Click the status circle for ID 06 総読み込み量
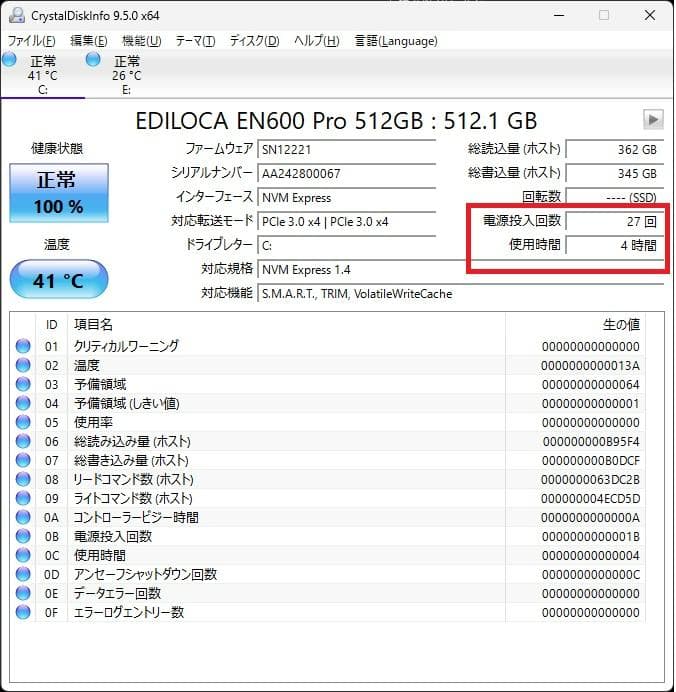This screenshot has height=692, width=676. [x=23, y=441]
